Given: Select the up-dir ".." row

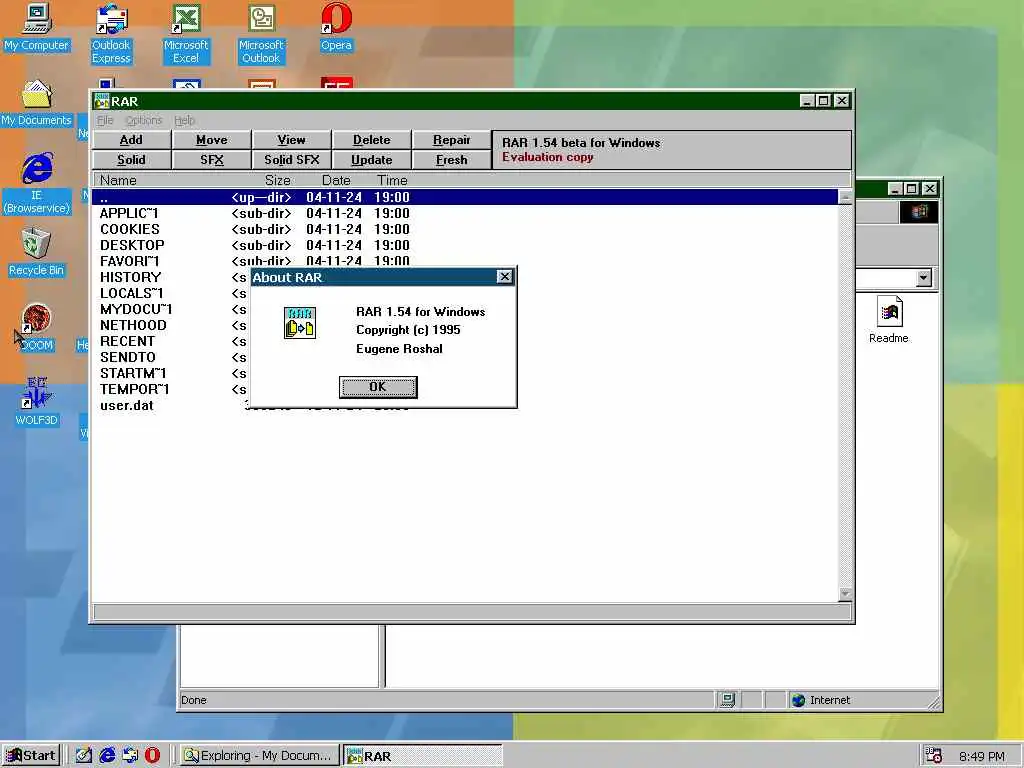Looking at the screenshot, I should (465, 197).
